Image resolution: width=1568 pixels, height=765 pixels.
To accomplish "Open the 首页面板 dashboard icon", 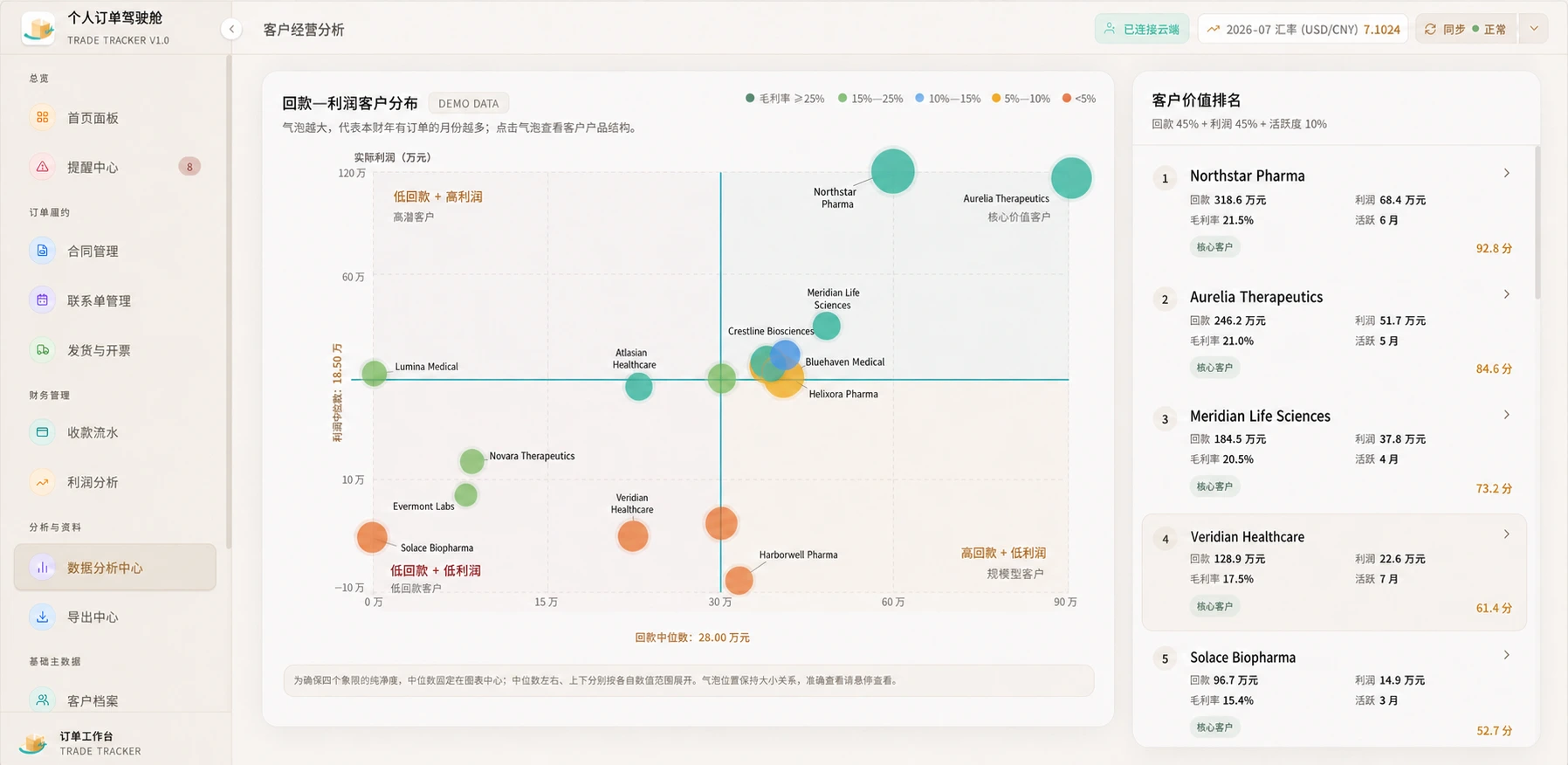I will click(x=42, y=117).
